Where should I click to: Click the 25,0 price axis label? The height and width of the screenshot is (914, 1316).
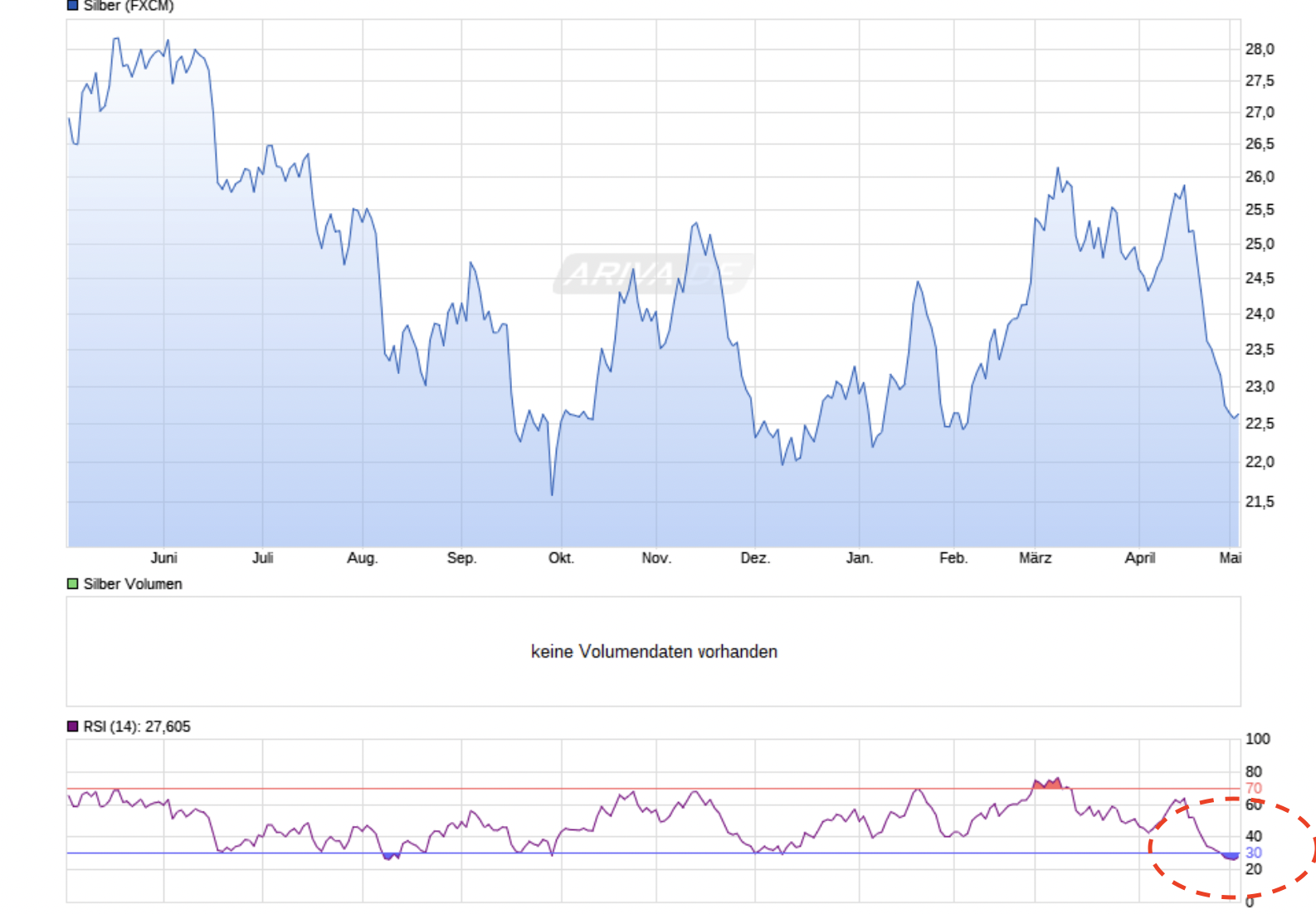(1259, 245)
